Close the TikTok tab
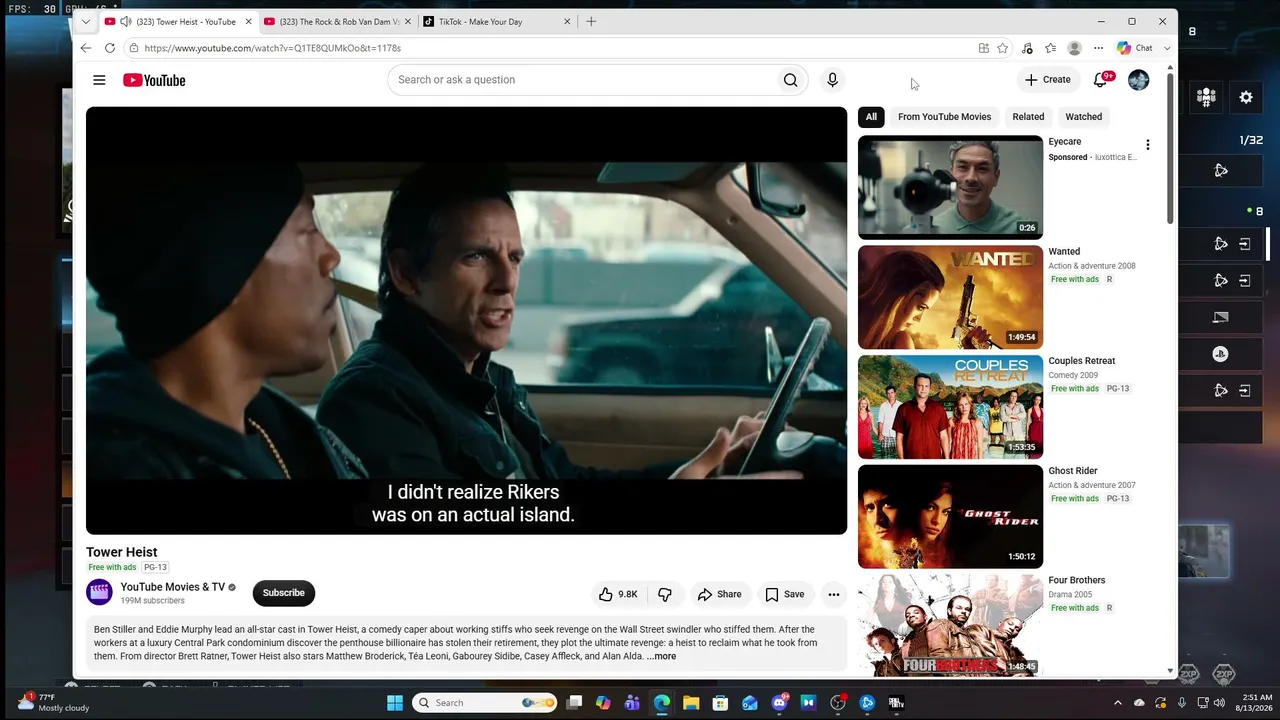This screenshot has width=1280, height=720. tap(567, 22)
